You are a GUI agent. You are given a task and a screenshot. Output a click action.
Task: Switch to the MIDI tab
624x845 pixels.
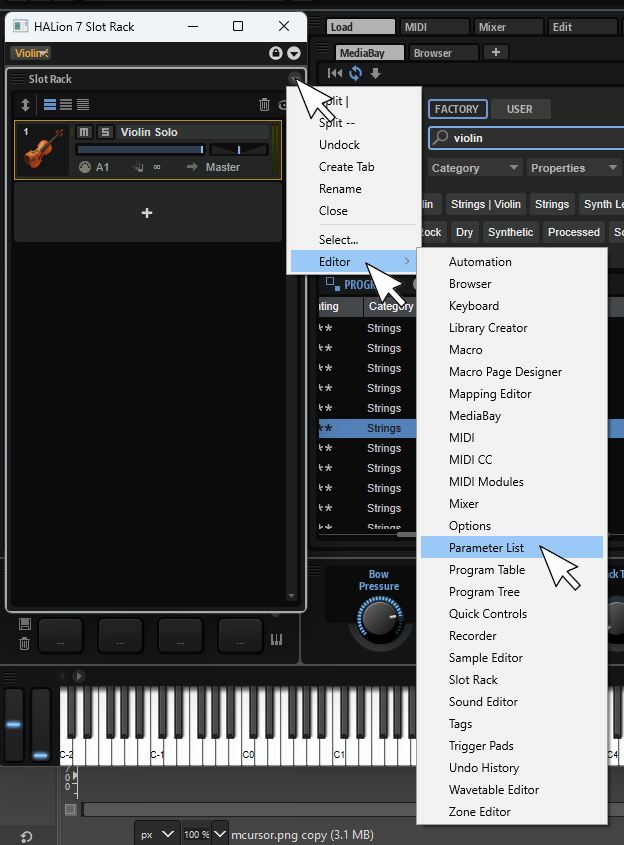(x=435, y=26)
